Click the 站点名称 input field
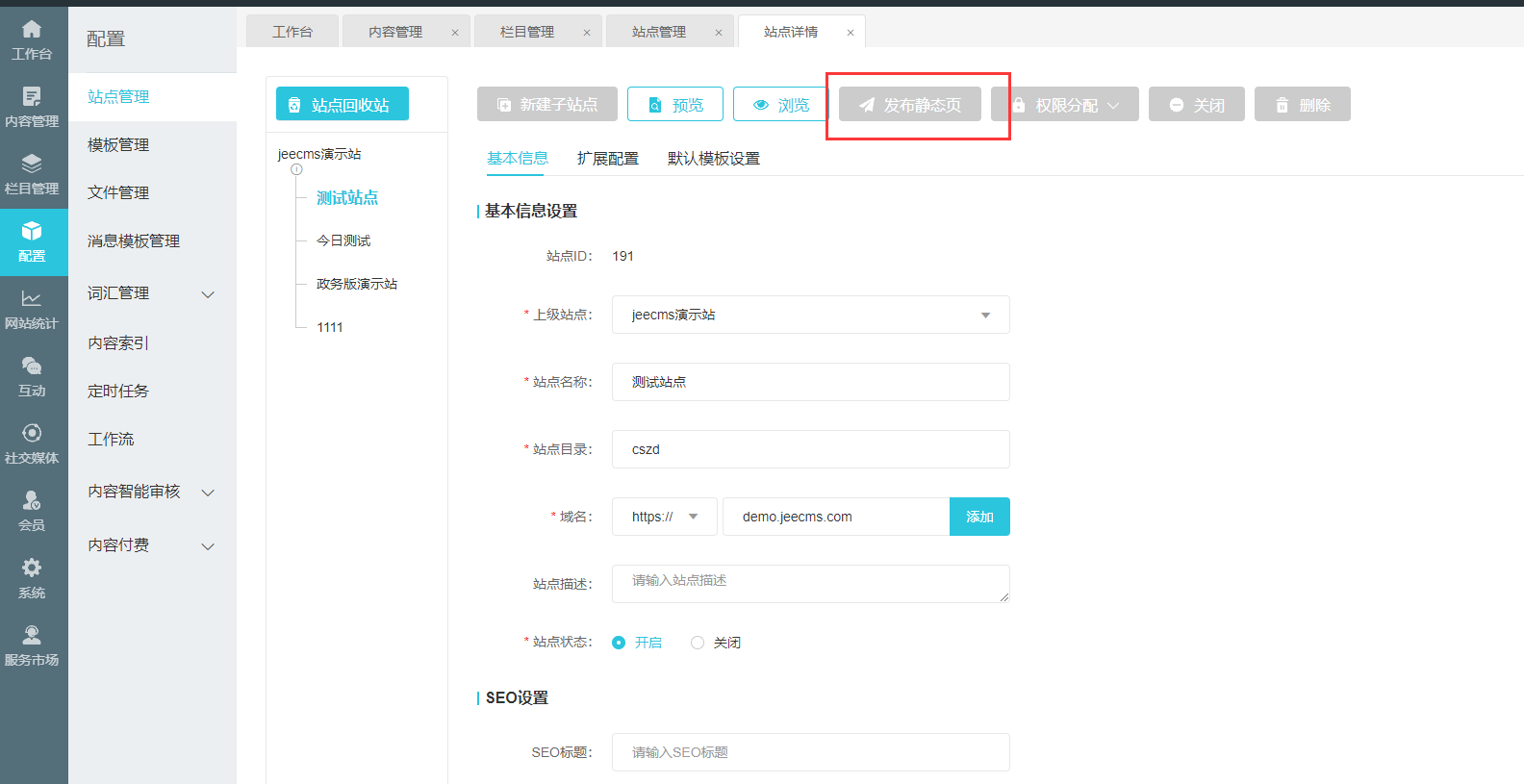1524x784 pixels. (810, 382)
